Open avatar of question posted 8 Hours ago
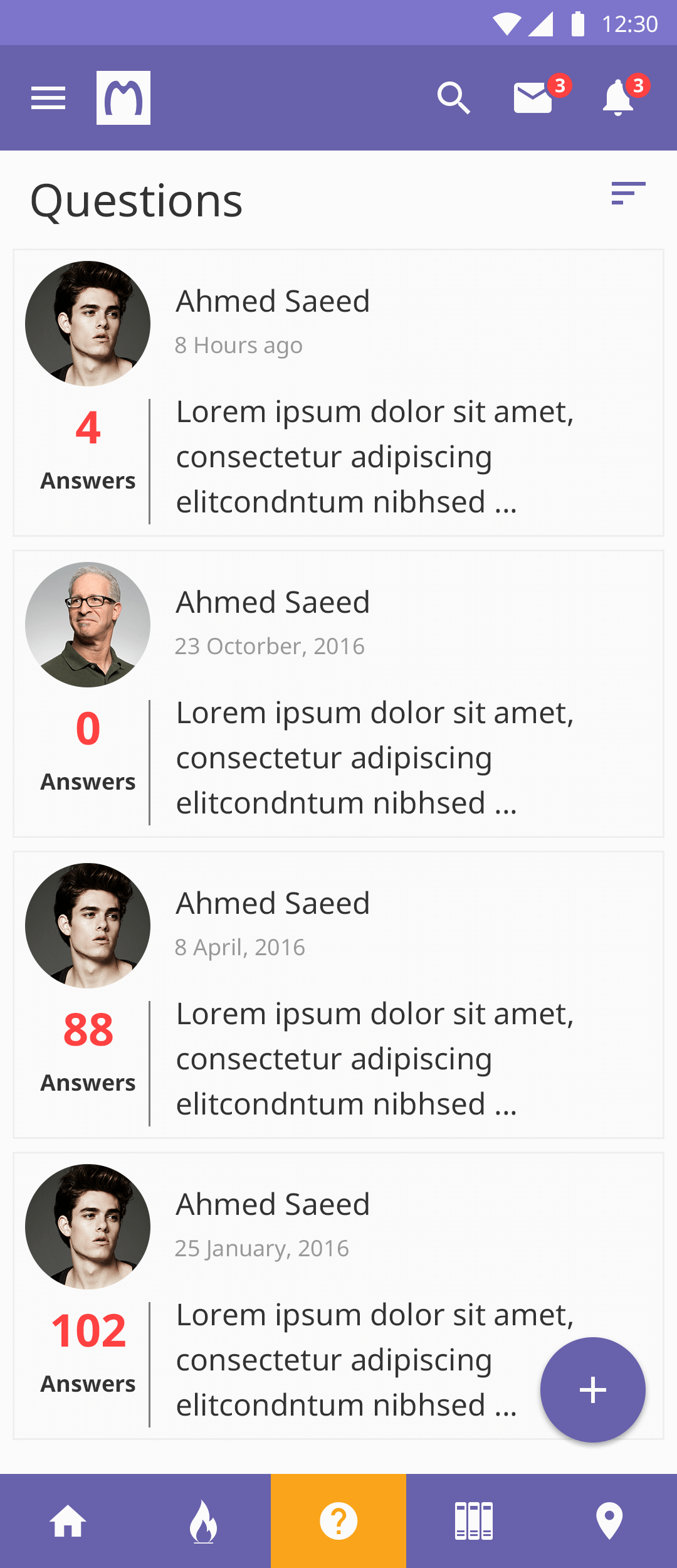 [88, 324]
